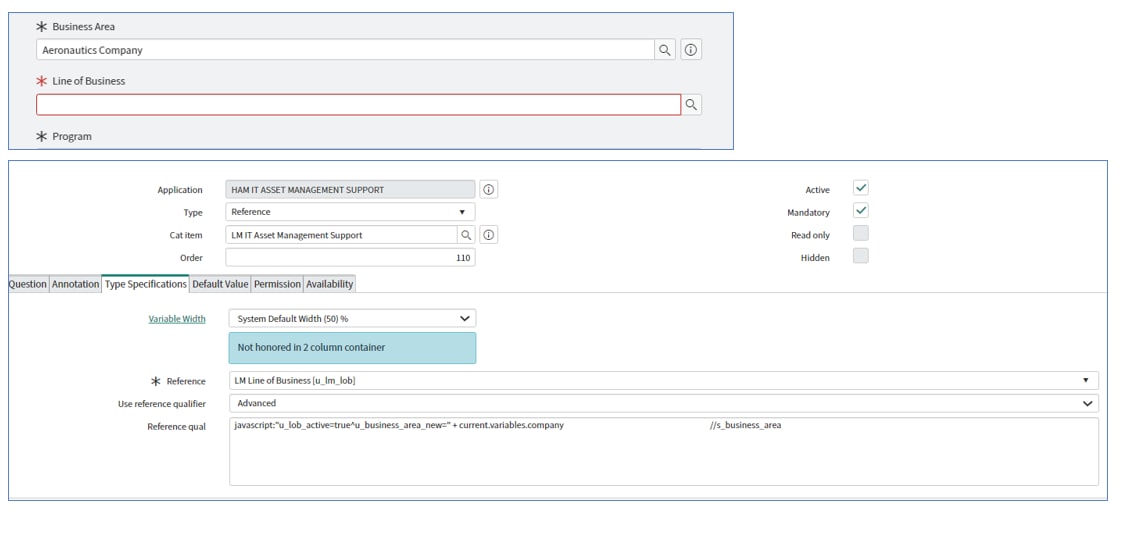This screenshot has width=1124, height=539.
Task: Check the Hidden checkbox
Action: pos(861,256)
